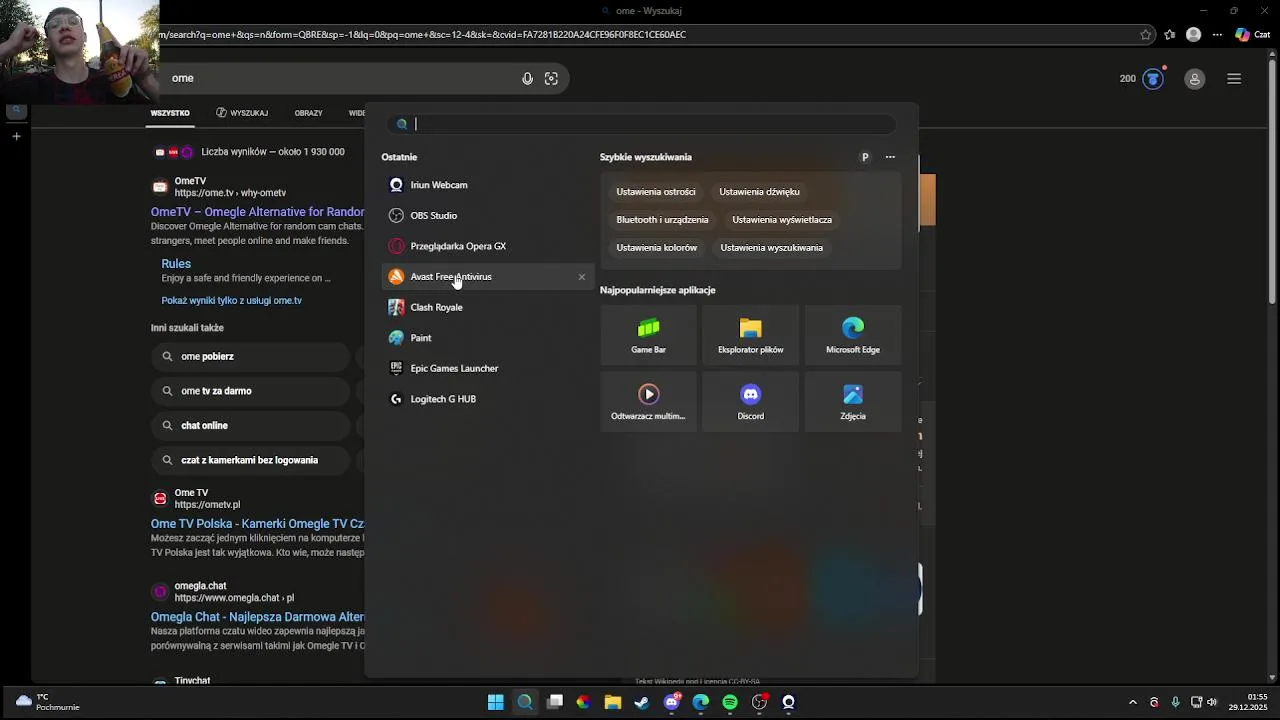The width and height of the screenshot is (1280, 720).
Task: Open Edge settings and more menu
Action: [1217, 34]
